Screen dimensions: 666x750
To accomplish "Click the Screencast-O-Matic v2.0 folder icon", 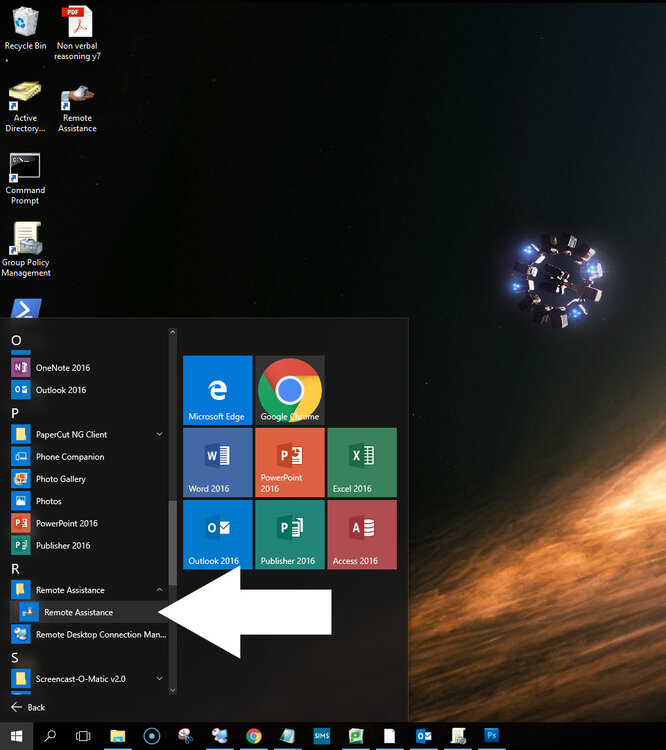I will coord(21,679).
